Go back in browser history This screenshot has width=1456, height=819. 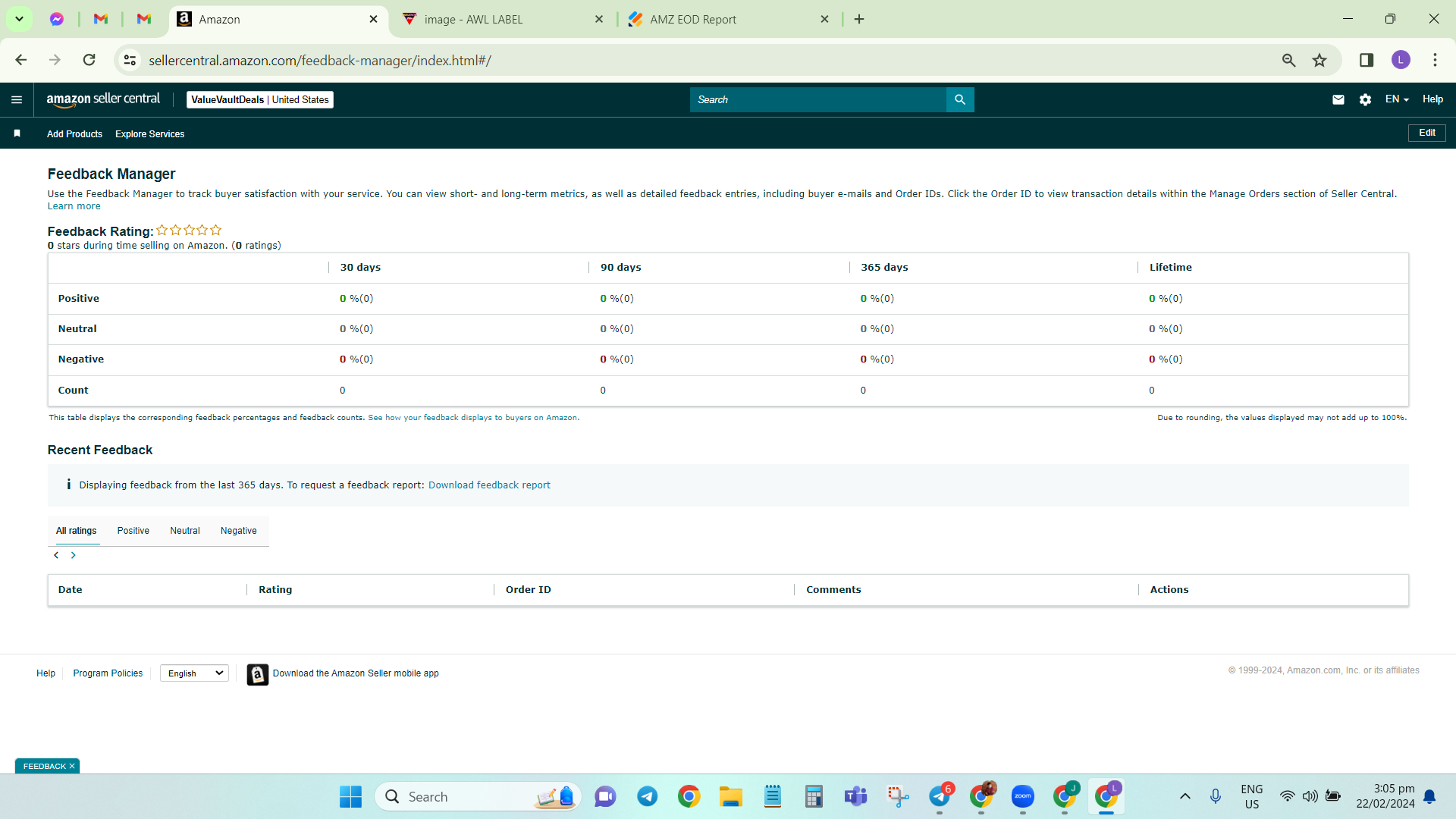click(21, 60)
